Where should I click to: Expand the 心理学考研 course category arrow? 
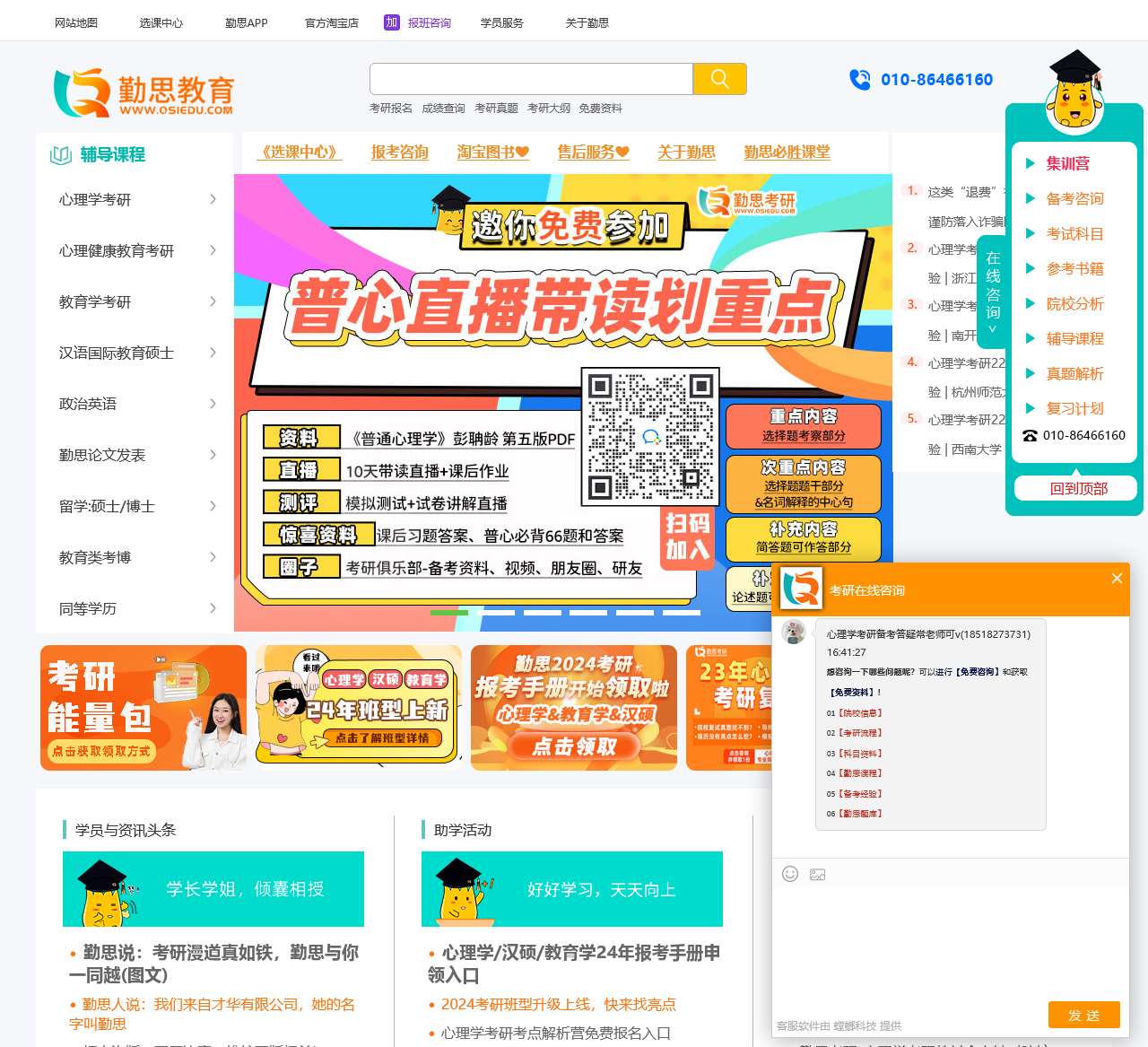coord(213,199)
